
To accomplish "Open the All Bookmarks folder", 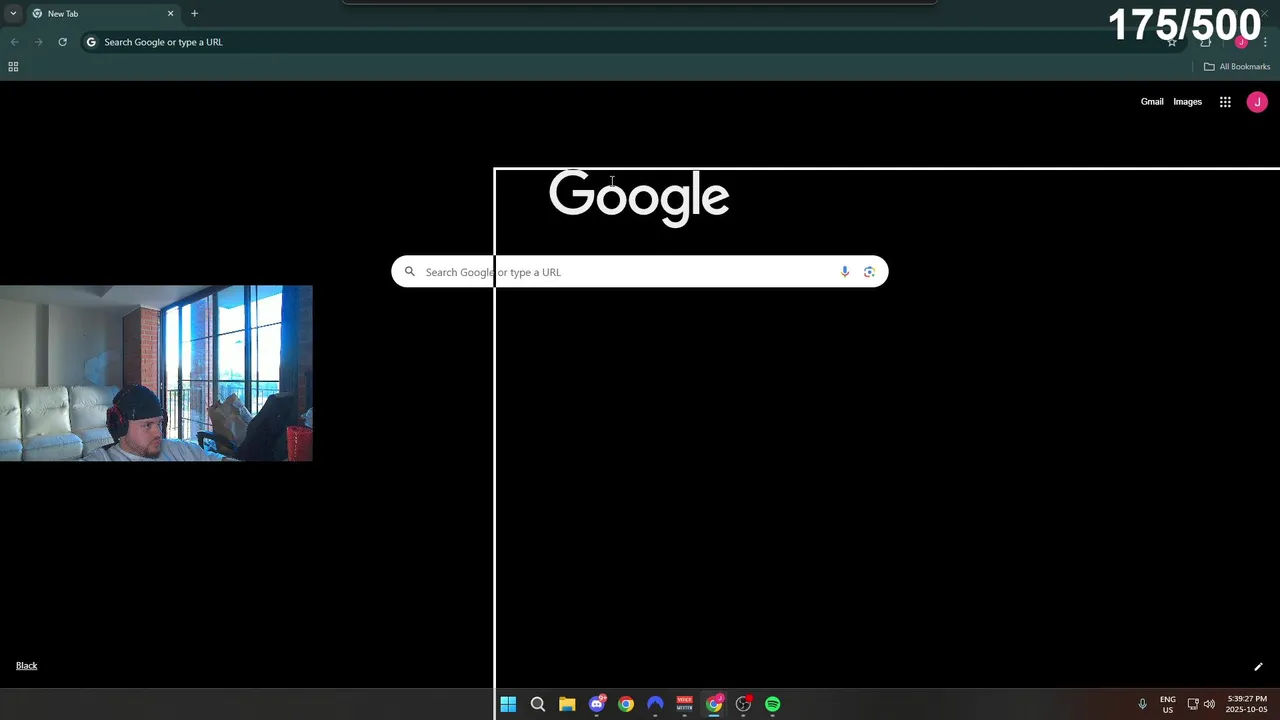I will [1237, 67].
